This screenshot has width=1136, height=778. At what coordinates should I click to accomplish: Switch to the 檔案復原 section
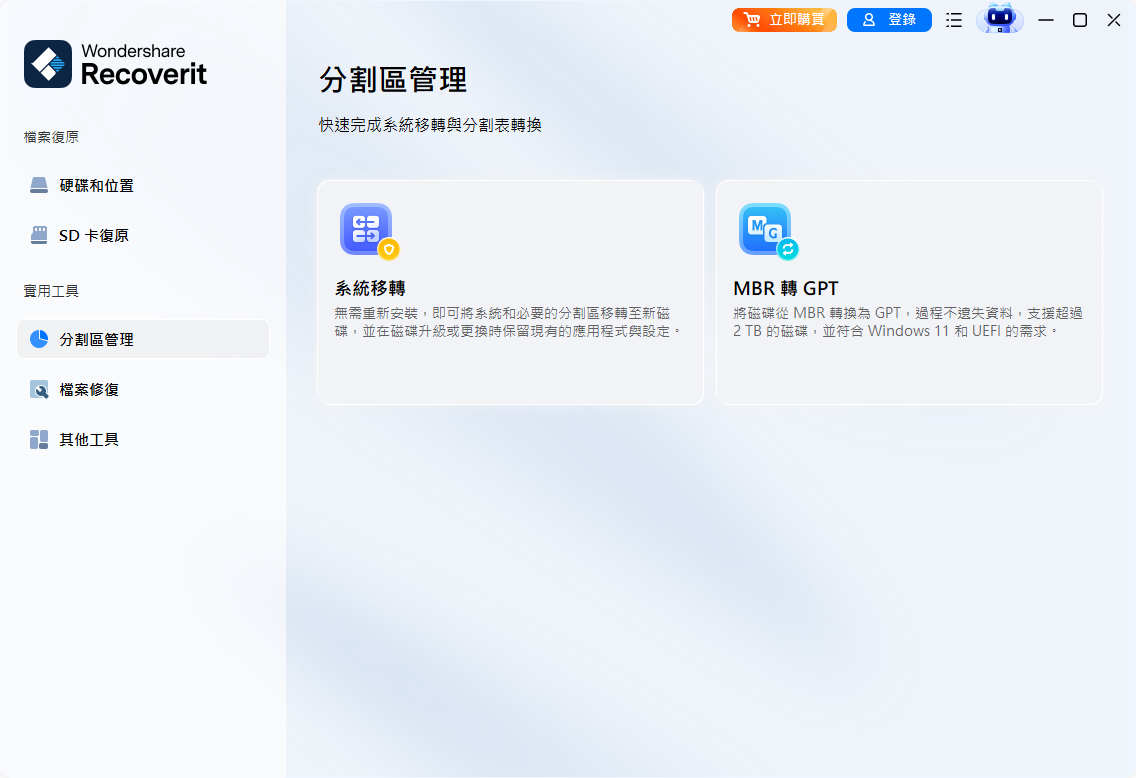click(51, 137)
